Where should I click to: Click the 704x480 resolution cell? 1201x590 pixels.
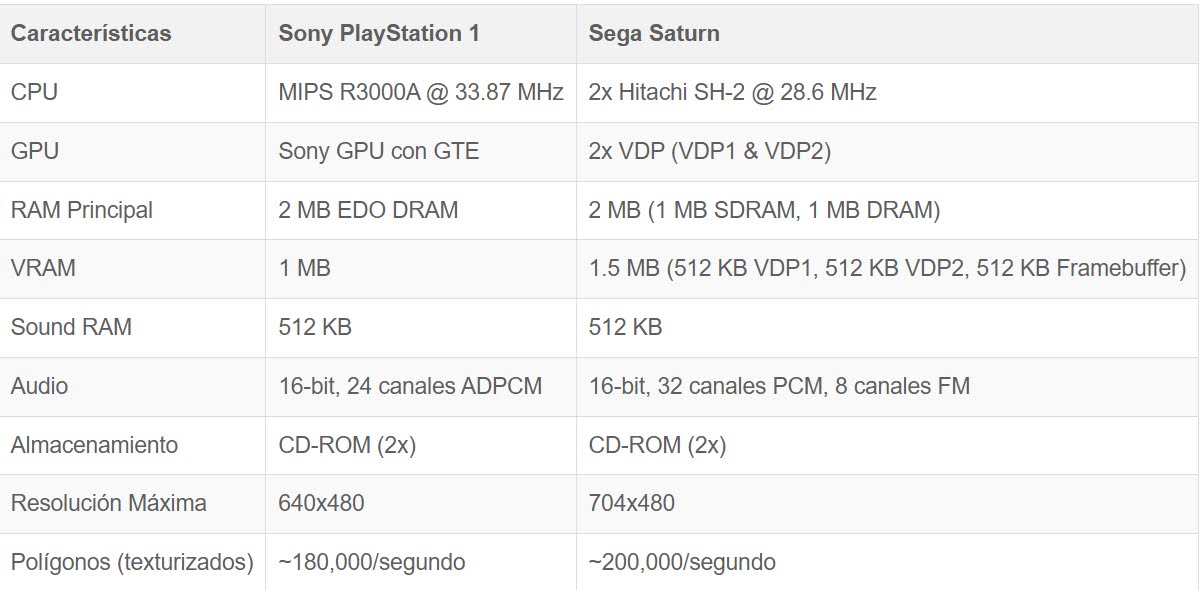coord(631,503)
